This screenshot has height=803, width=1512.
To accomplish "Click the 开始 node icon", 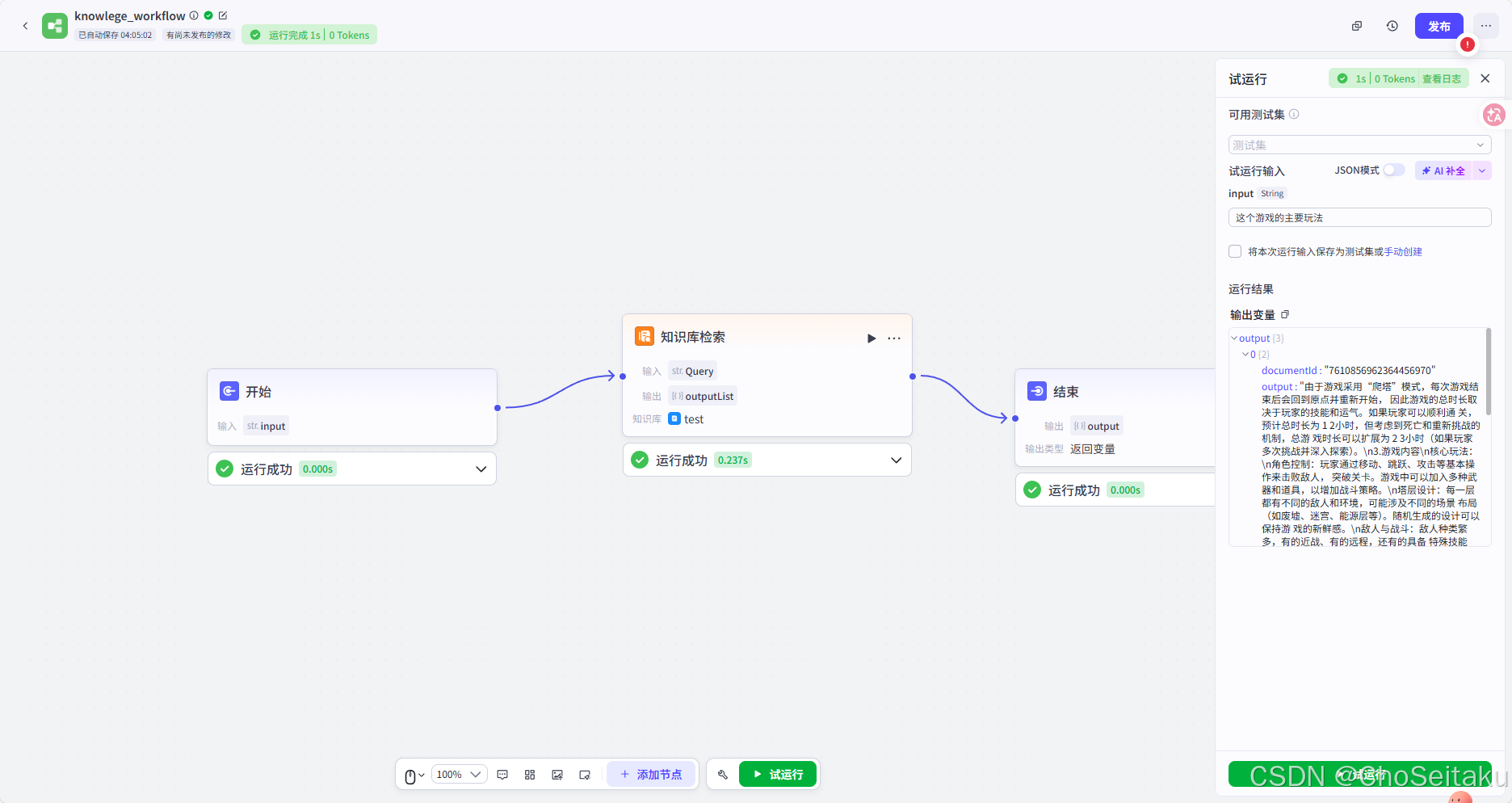I will [229, 391].
